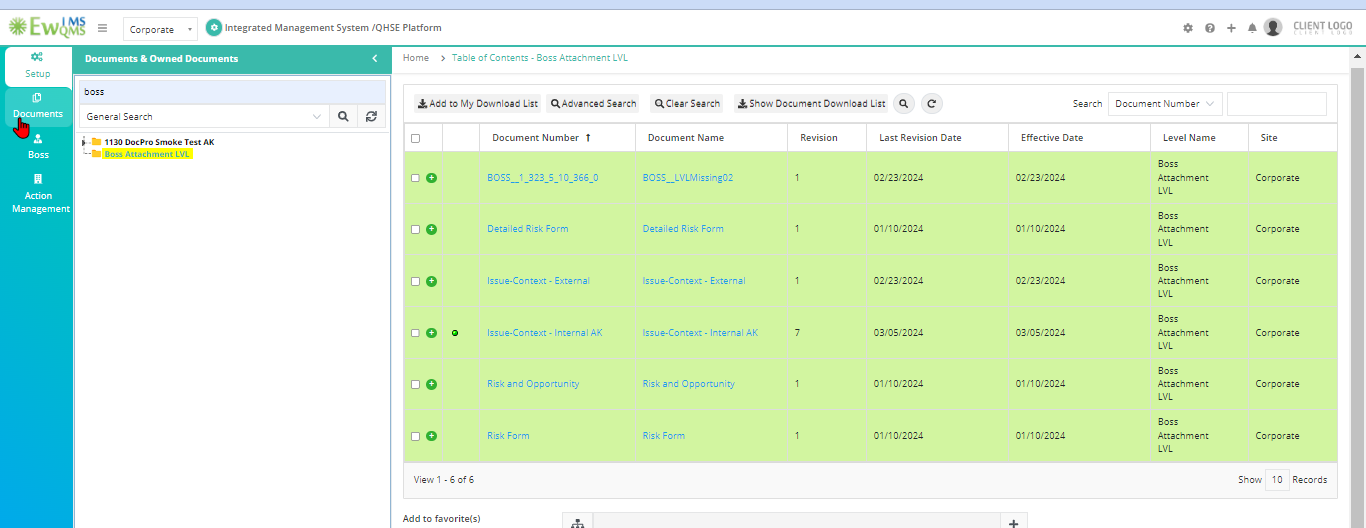Open the BOSS__LVLMissing02 document name link

coord(688,178)
